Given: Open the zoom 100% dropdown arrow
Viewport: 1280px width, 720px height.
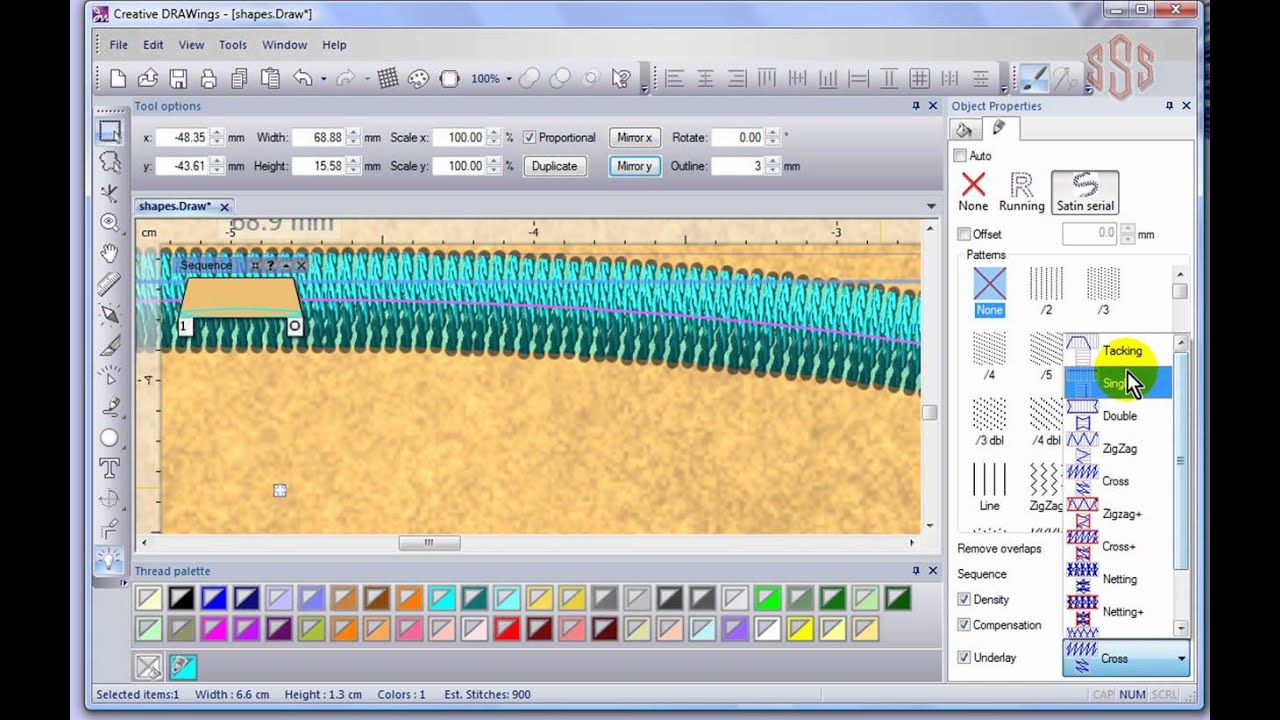Looking at the screenshot, I should point(509,79).
